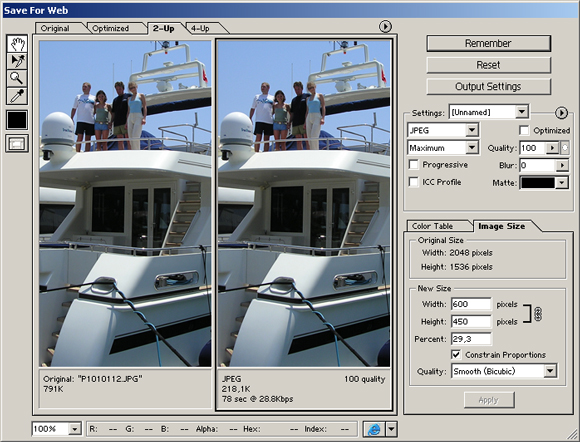This screenshot has width=580, height=442.
Task: Uncheck Constrain Proportions
Action: 456,355
